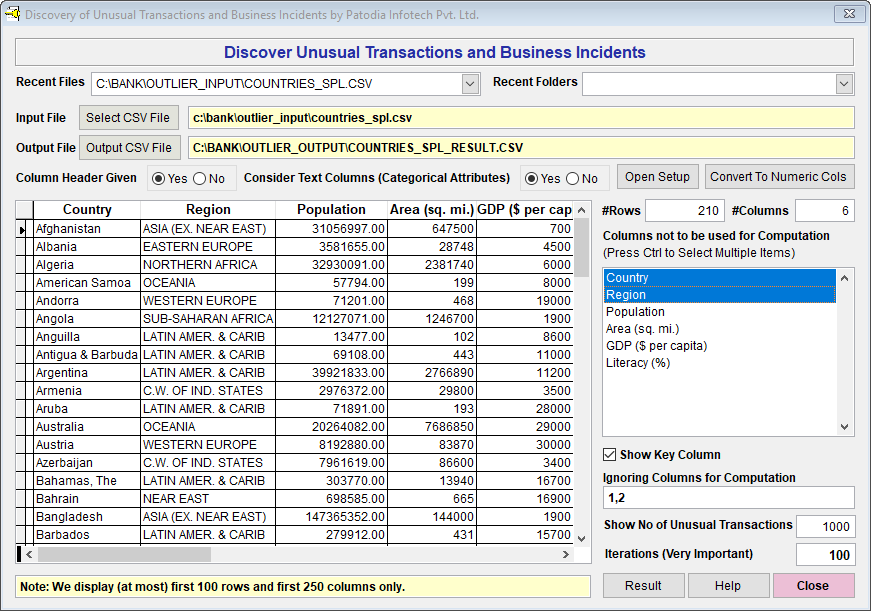Select Population in the columns list
Image resolution: width=871 pixels, height=611 pixels.
635,312
